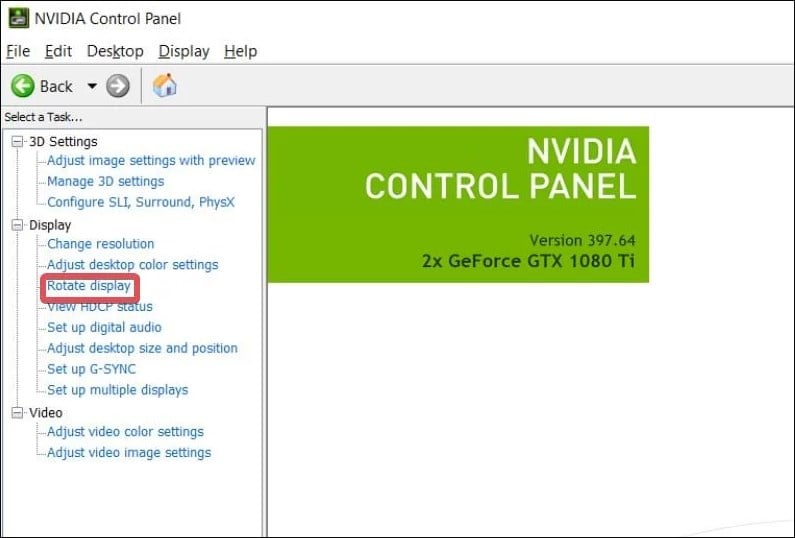Open the Help menu
The height and width of the screenshot is (538, 795).
tap(240, 51)
